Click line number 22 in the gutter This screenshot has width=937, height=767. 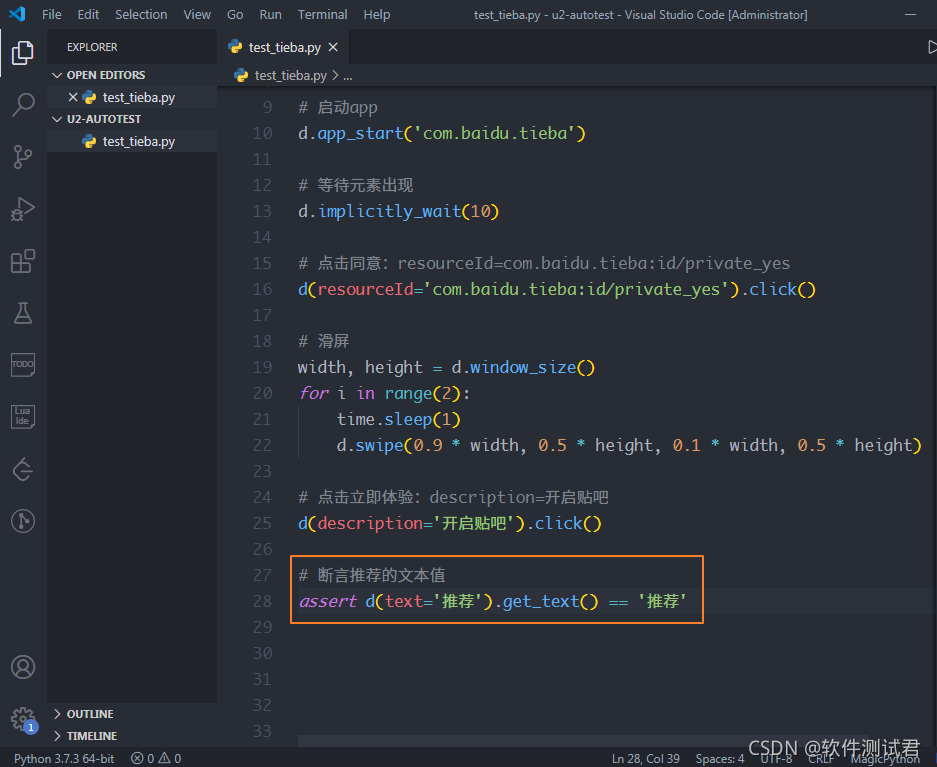click(262, 446)
